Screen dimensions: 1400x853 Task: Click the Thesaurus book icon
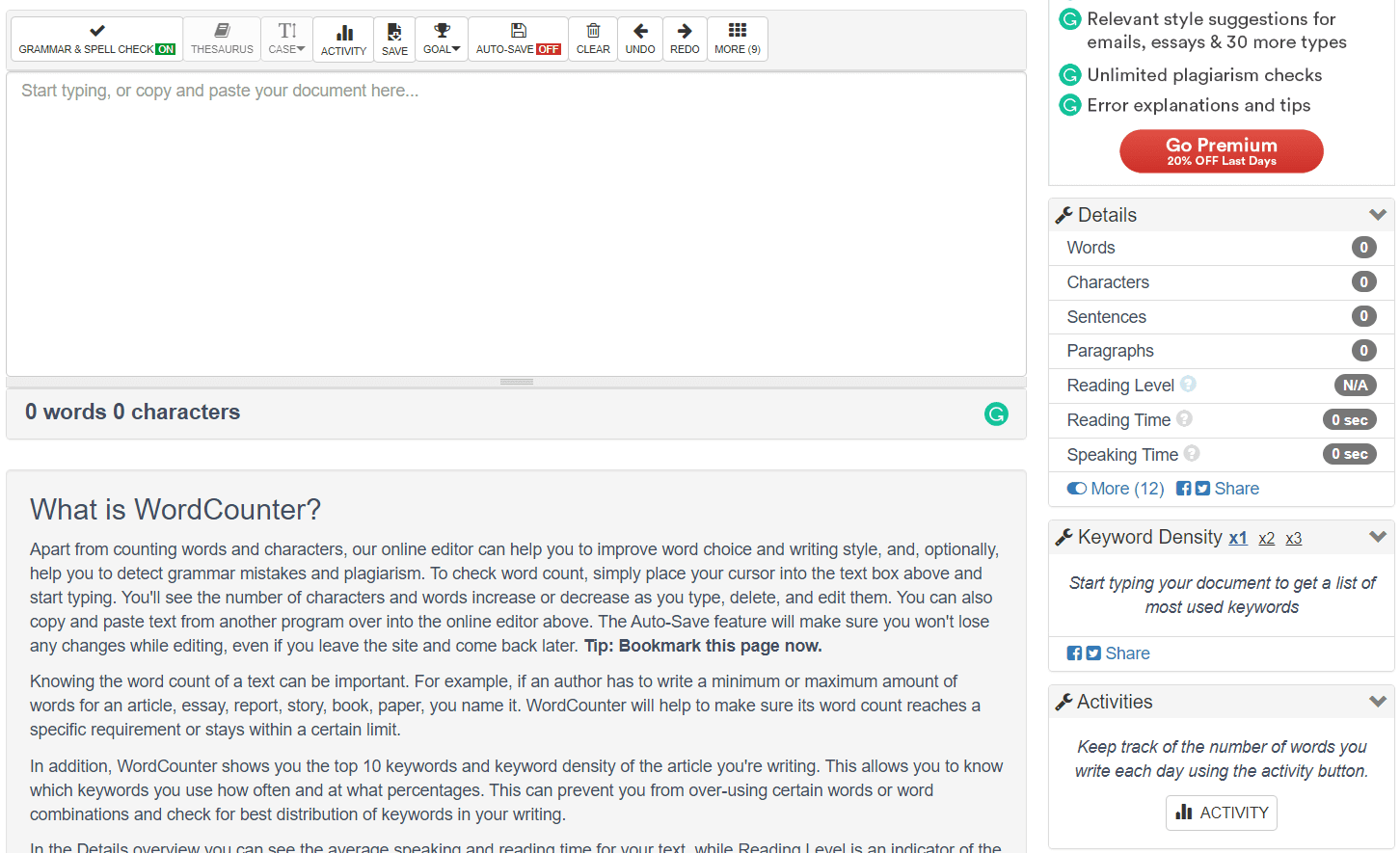click(222, 32)
